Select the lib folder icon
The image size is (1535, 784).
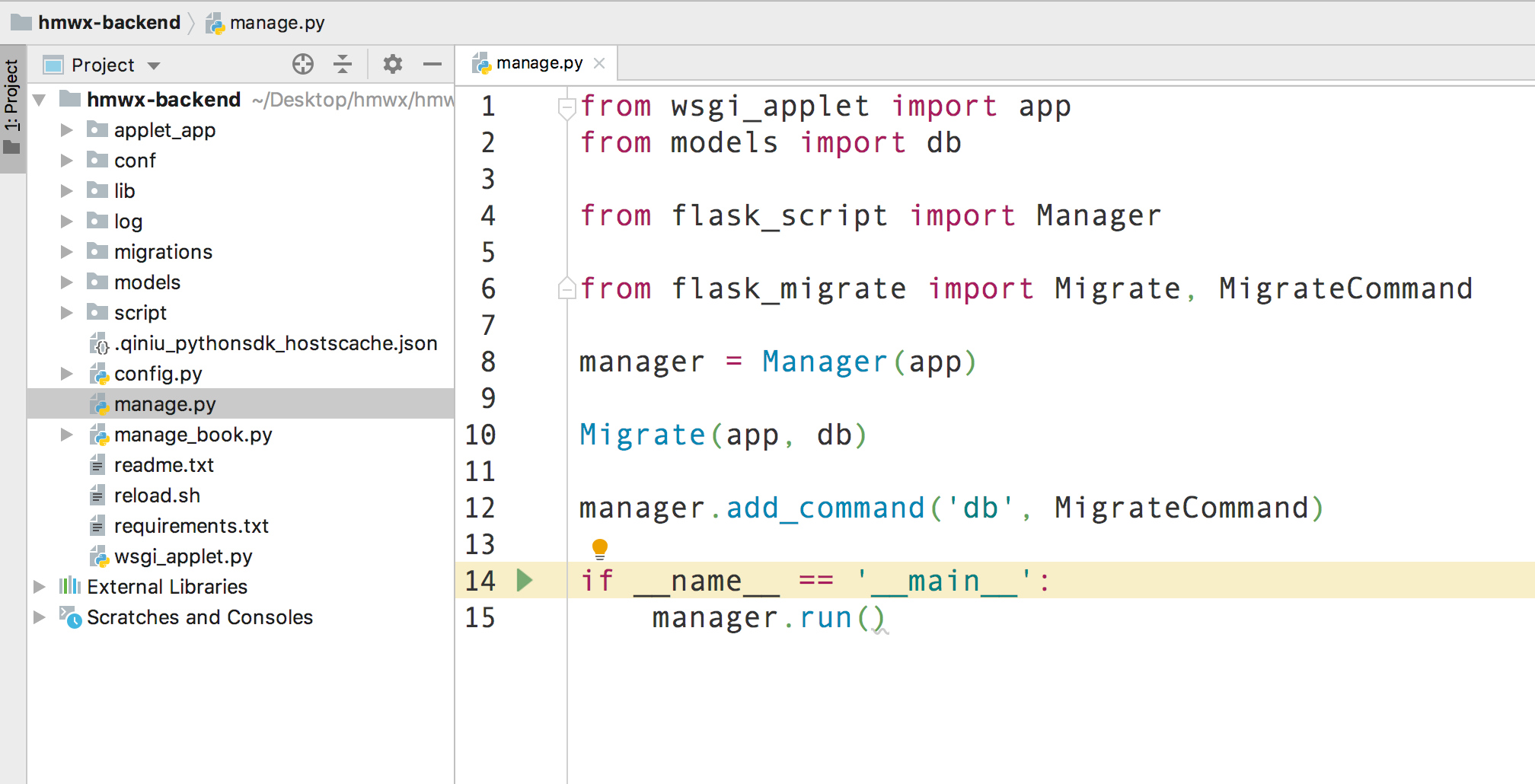click(x=97, y=190)
